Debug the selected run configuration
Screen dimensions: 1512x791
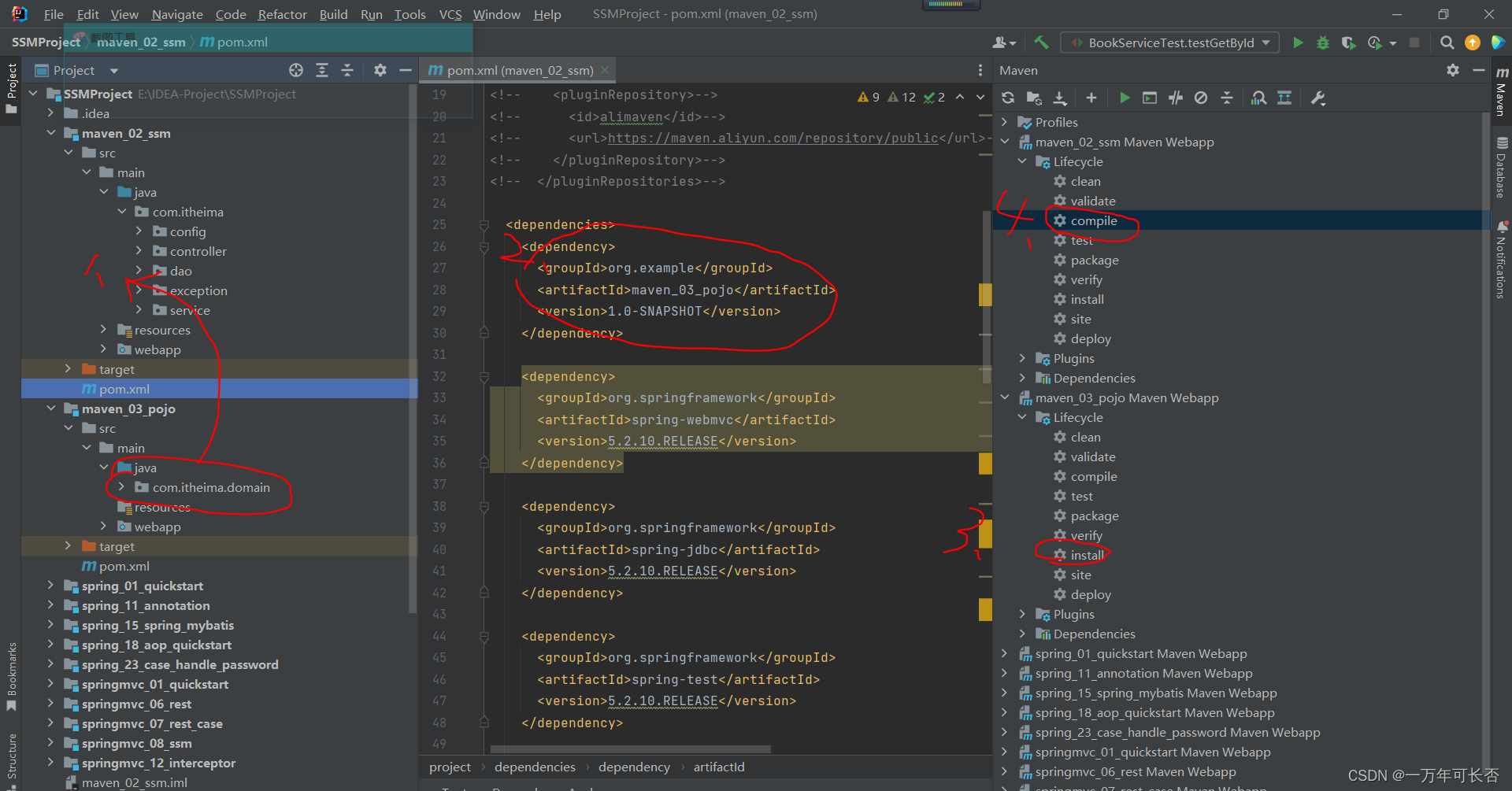[1323, 43]
